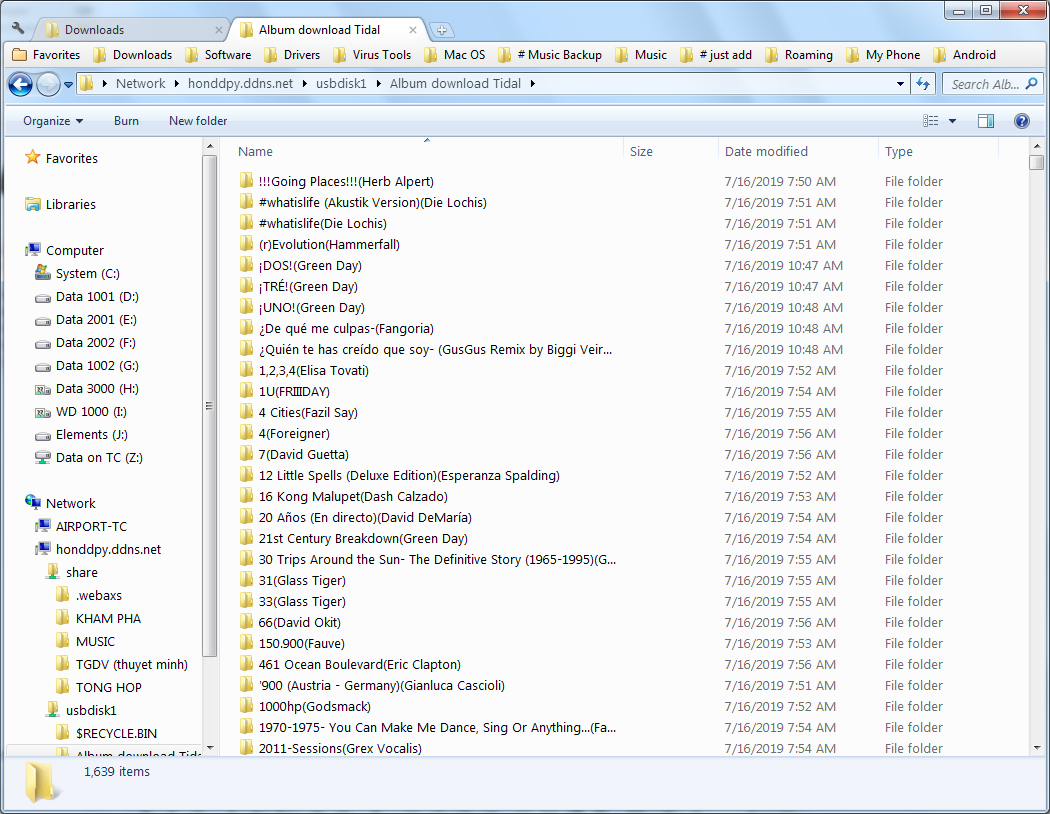Image resolution: width=1050 pixels, height=814 pixels.
Task: Open the Roaming bookmark folder
Action: click(x=799, y=55)
